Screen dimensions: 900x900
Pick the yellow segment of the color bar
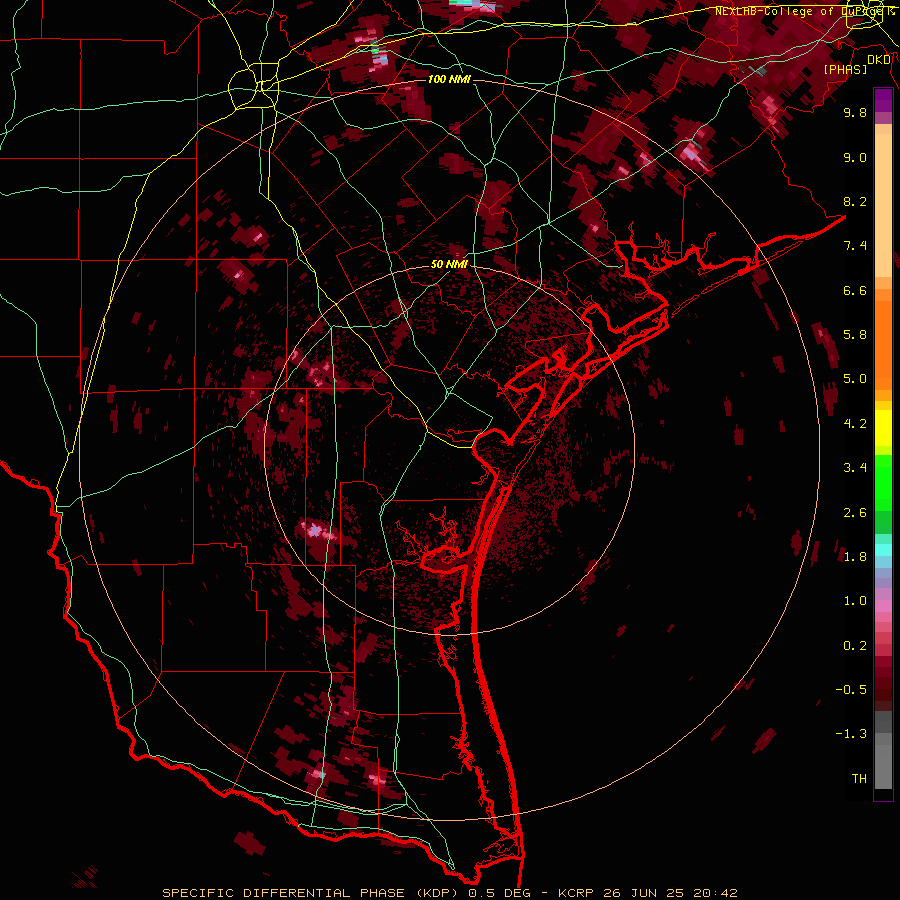(883, 428)
